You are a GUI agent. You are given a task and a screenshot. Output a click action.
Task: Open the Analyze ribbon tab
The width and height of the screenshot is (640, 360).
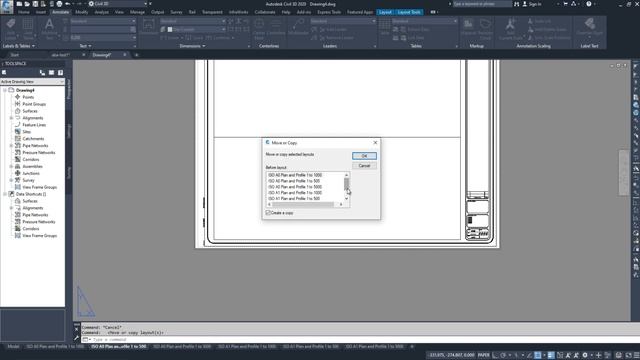click(x=102, y=12)
